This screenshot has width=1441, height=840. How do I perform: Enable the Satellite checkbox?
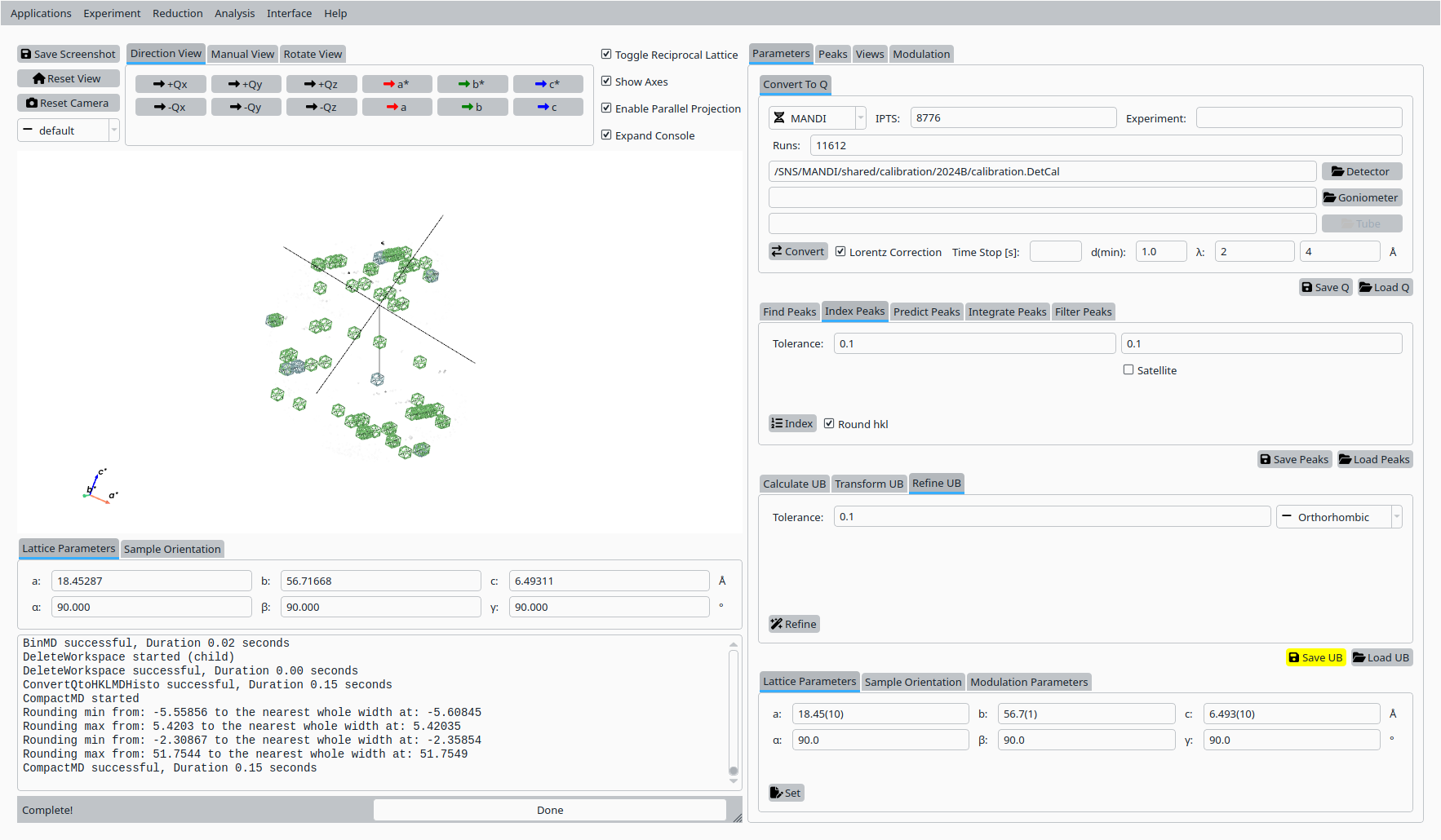[x=1128, y=370]
